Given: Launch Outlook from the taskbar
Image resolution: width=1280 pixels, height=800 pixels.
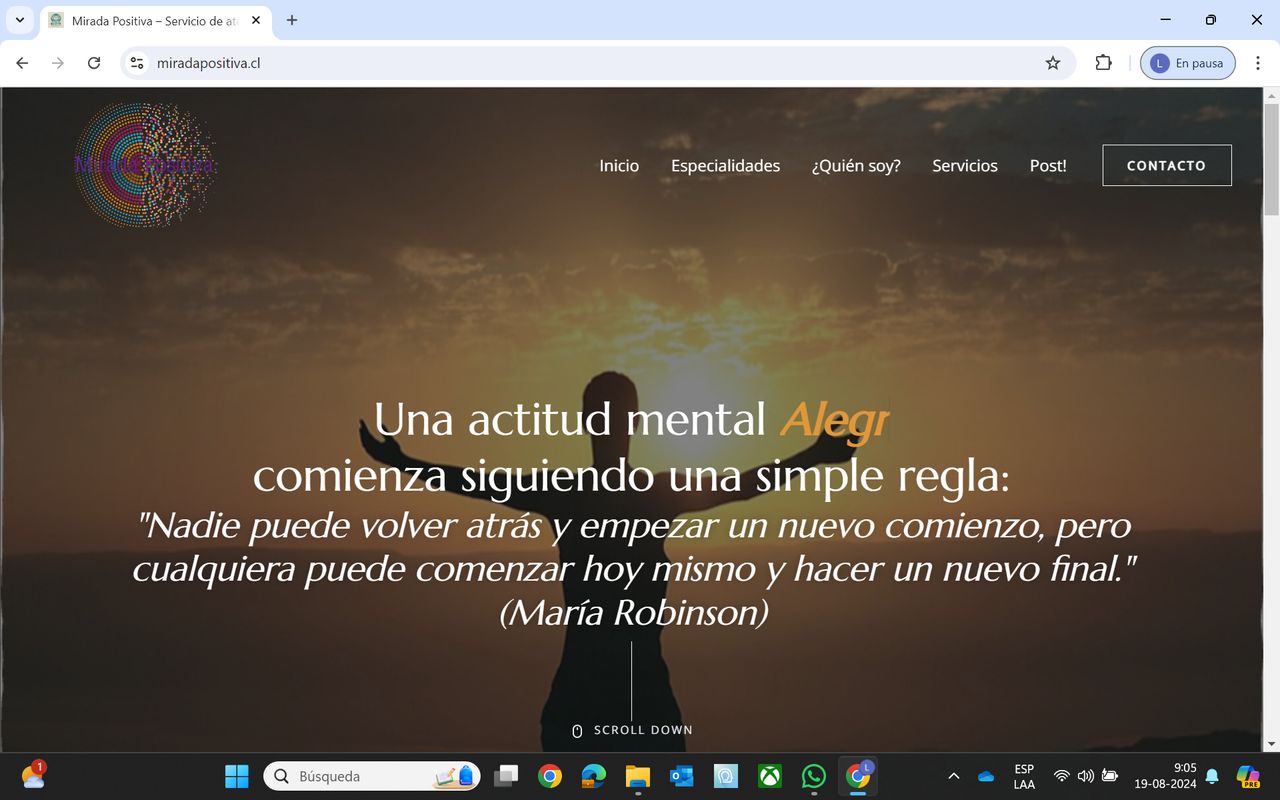Looking at the screenshot, I should coord(682,776).
